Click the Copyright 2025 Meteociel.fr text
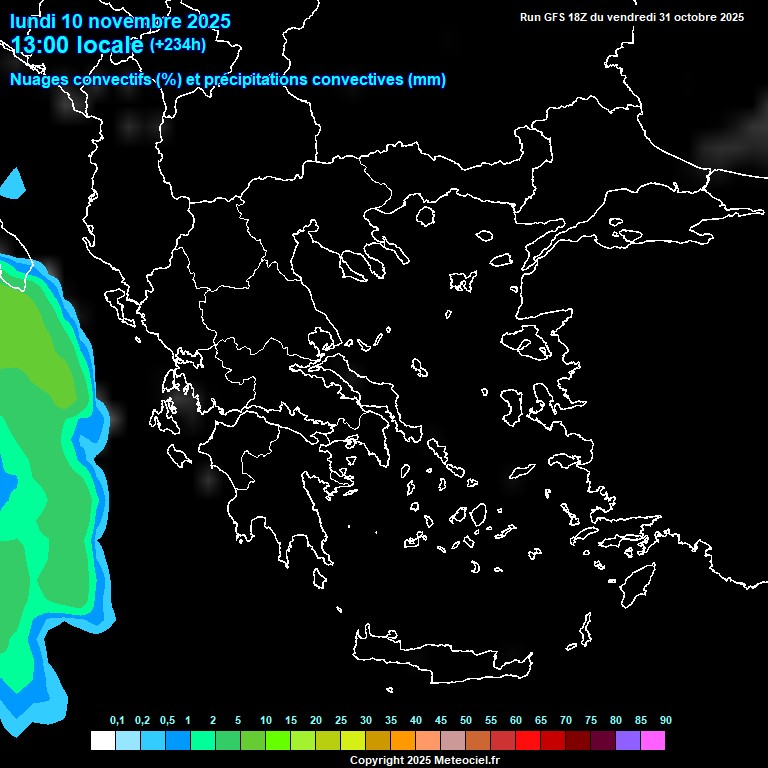This screenshot has height=768, width=768. 424,760
